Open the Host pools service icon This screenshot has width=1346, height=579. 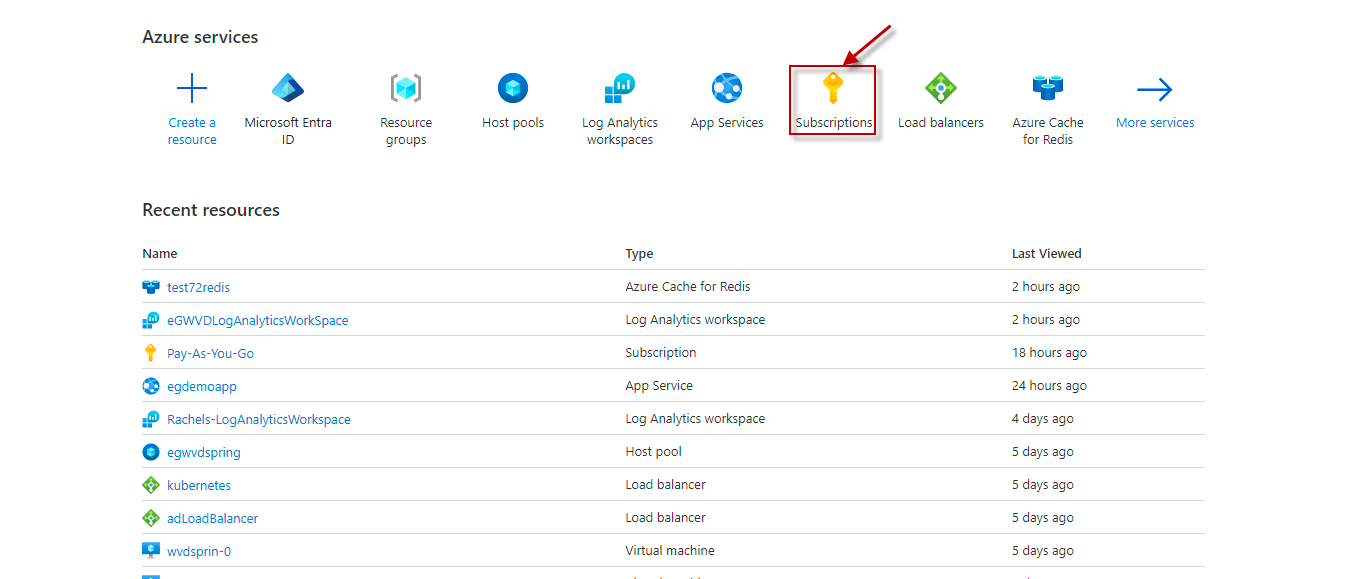pyautogui.click(x=513, y=89)
